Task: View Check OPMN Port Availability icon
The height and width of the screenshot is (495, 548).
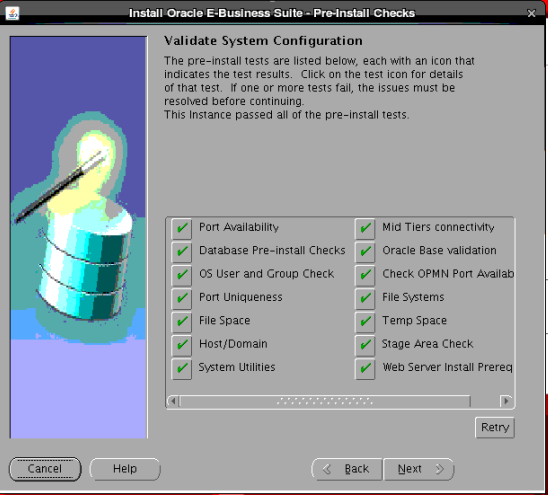Action: click(x=365, y=275)
